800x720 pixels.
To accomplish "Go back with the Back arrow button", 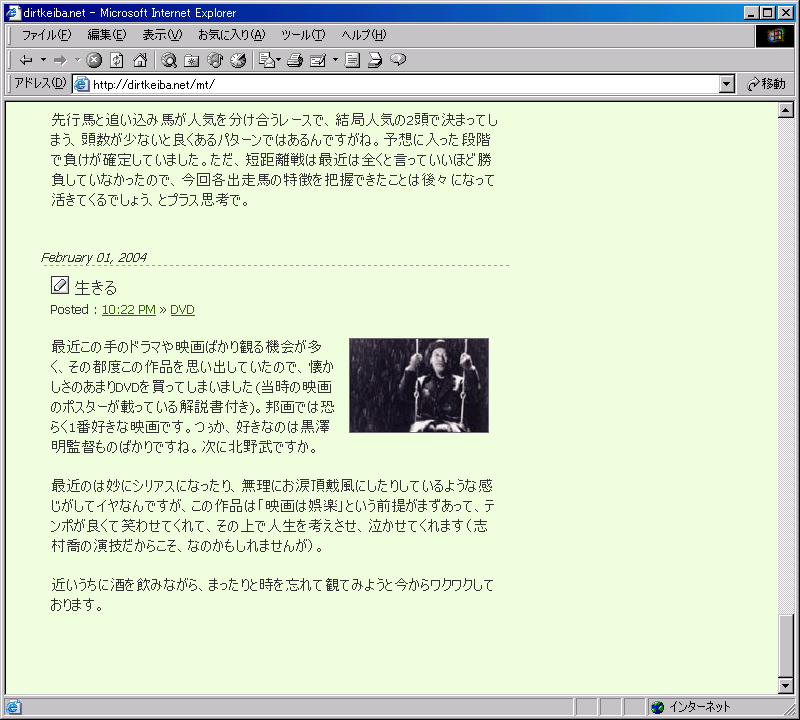I will click(26, 60).
